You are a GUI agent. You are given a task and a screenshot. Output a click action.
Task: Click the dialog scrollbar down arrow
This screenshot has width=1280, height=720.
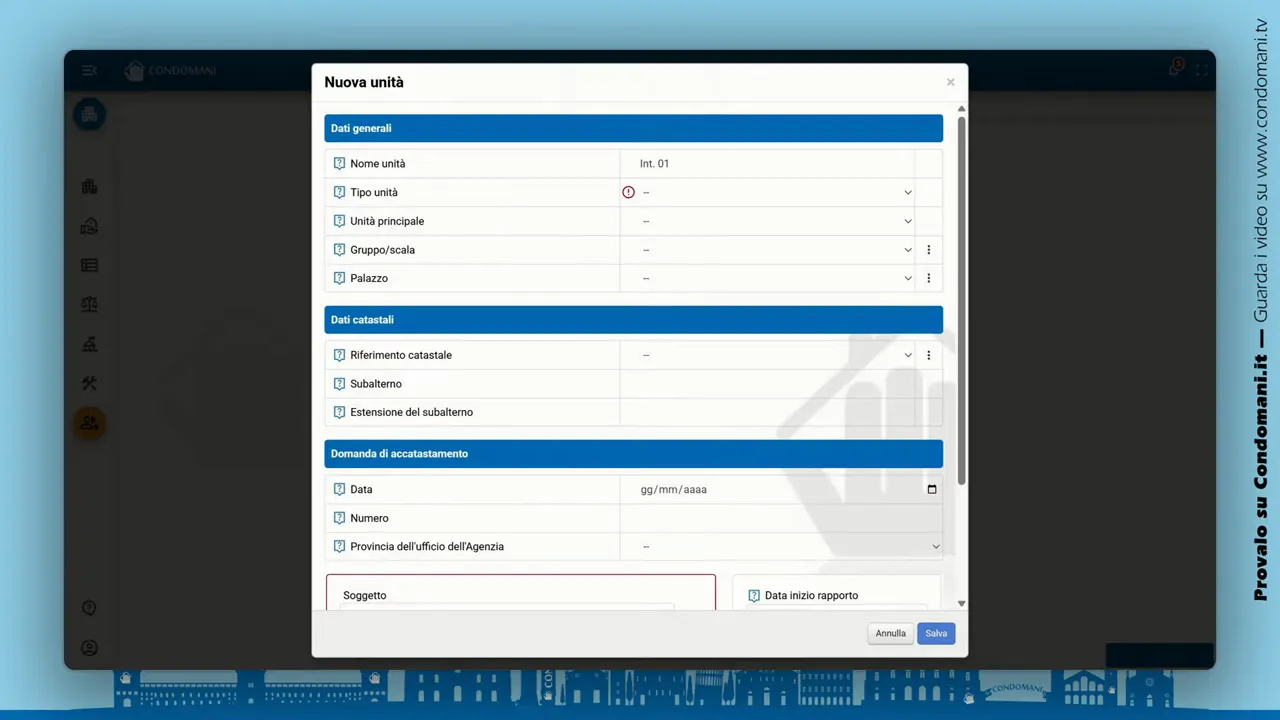point(961,603)
